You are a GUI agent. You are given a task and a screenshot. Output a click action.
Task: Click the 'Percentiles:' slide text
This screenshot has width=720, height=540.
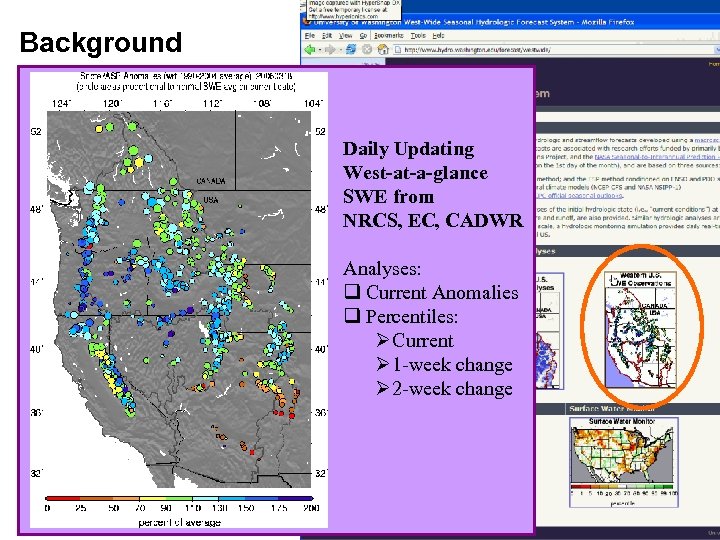pyautogui.click(x=411, y=316)
